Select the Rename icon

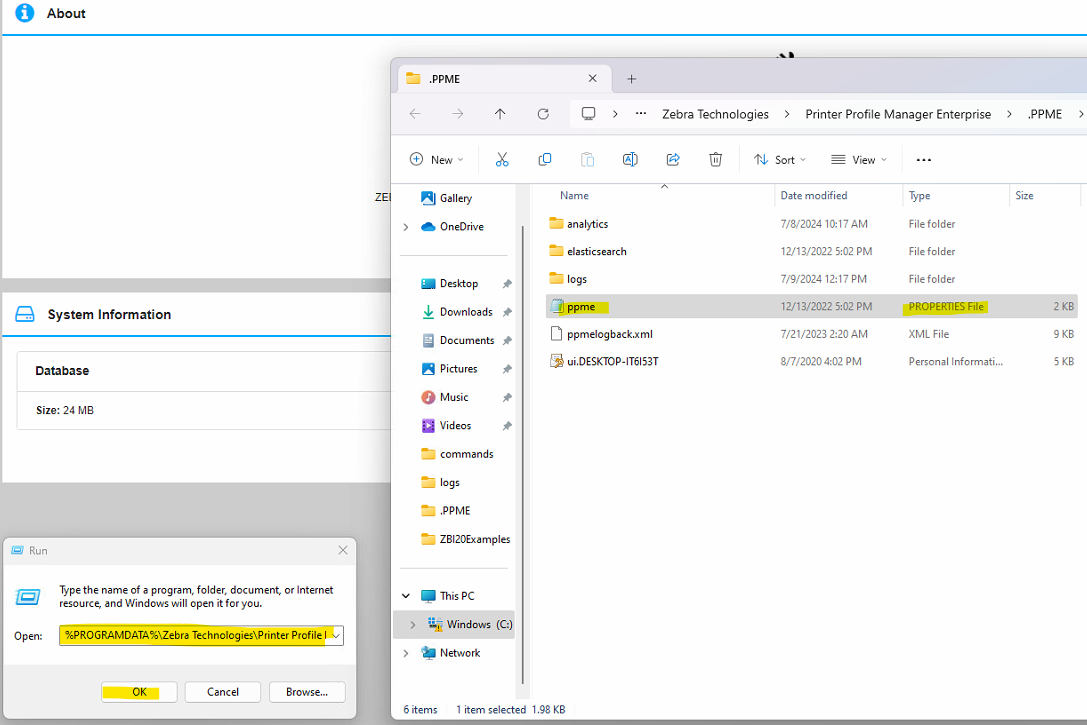629,159
